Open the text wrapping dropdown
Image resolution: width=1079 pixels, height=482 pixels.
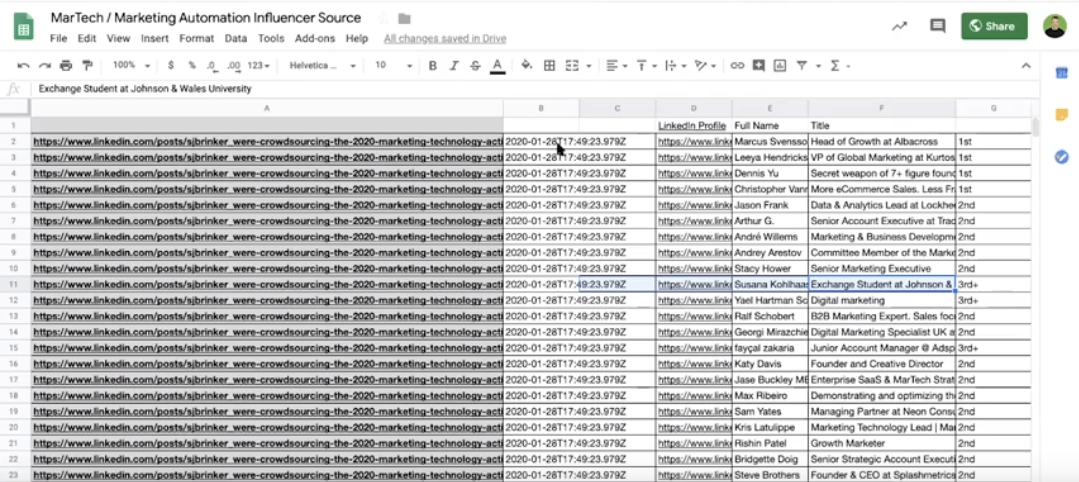676,65
